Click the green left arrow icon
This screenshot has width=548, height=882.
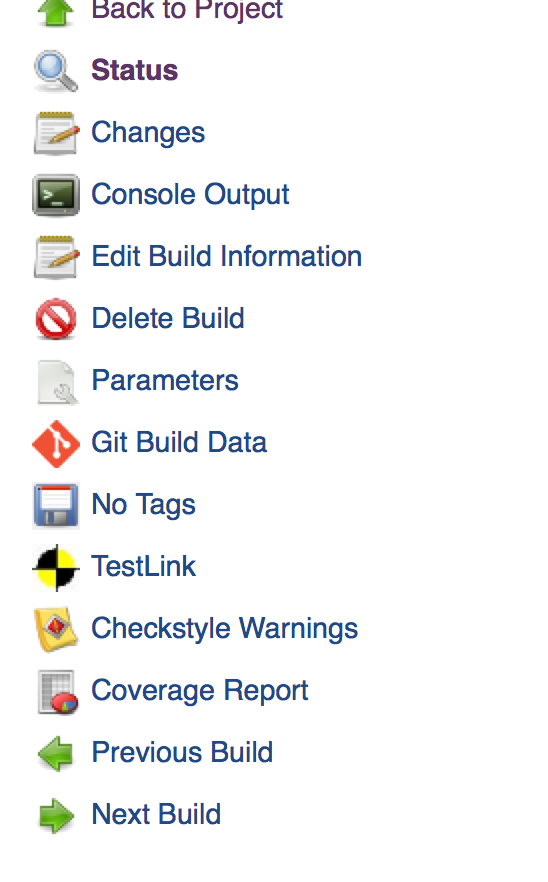coord(55,754)
